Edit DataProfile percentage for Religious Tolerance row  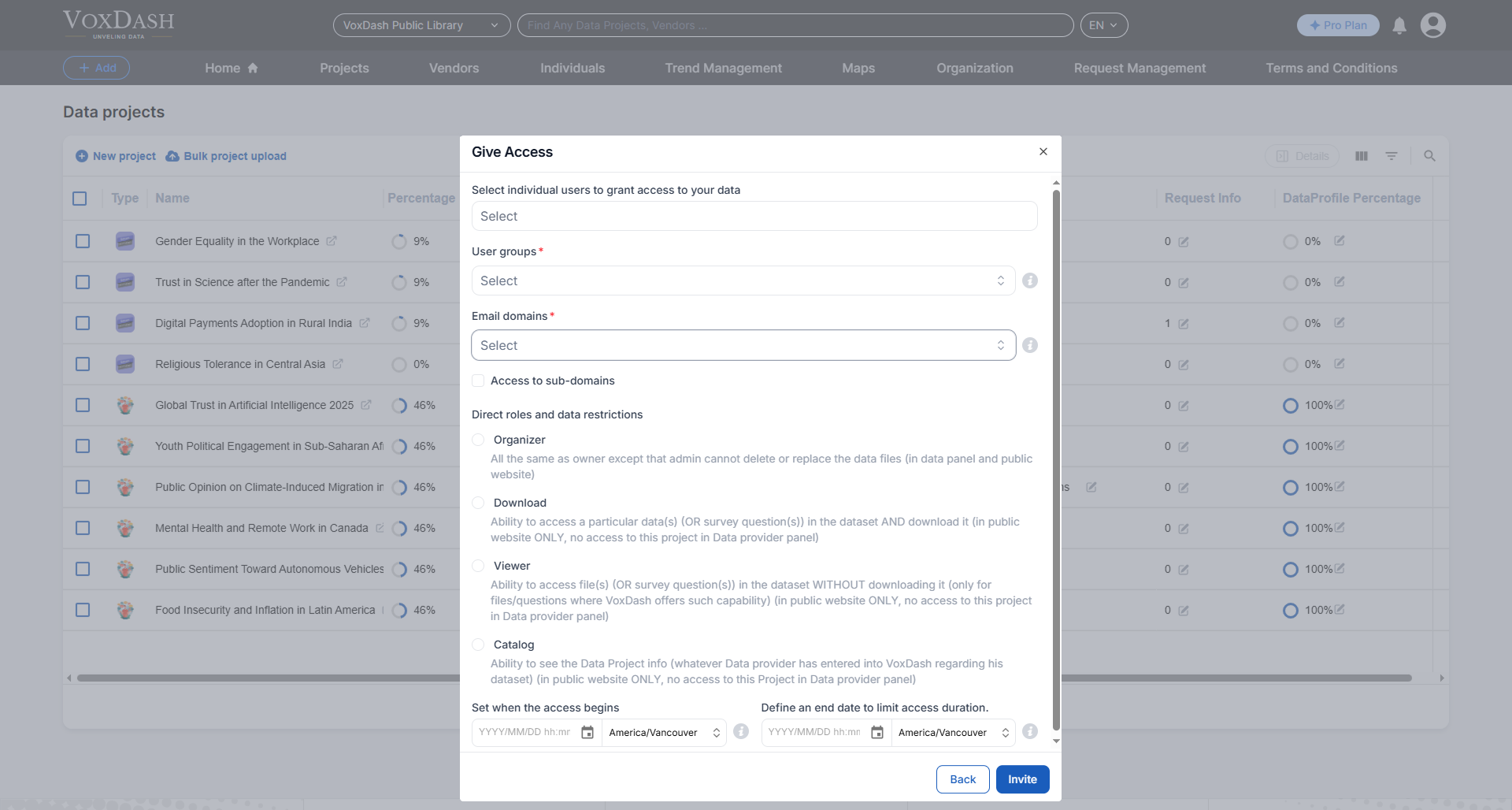click(x=1340, y=363)
